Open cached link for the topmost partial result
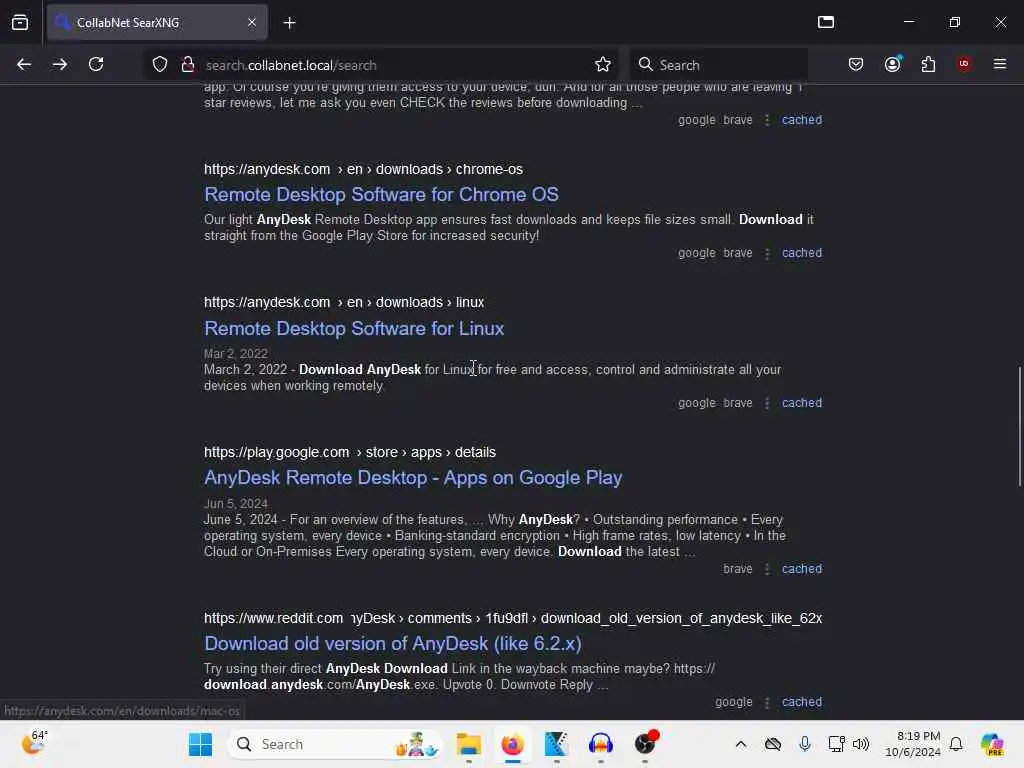 (802, 120)
